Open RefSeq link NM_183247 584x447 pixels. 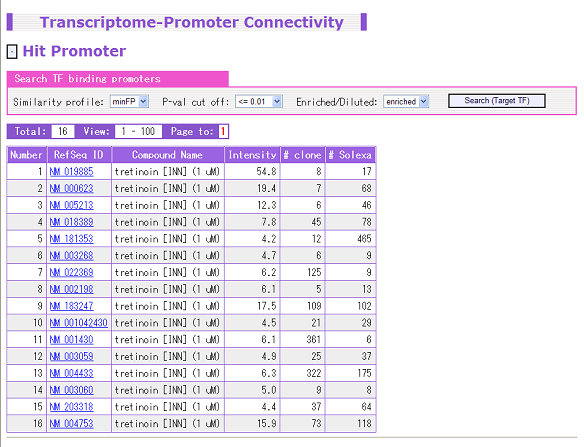coord(72,306)
